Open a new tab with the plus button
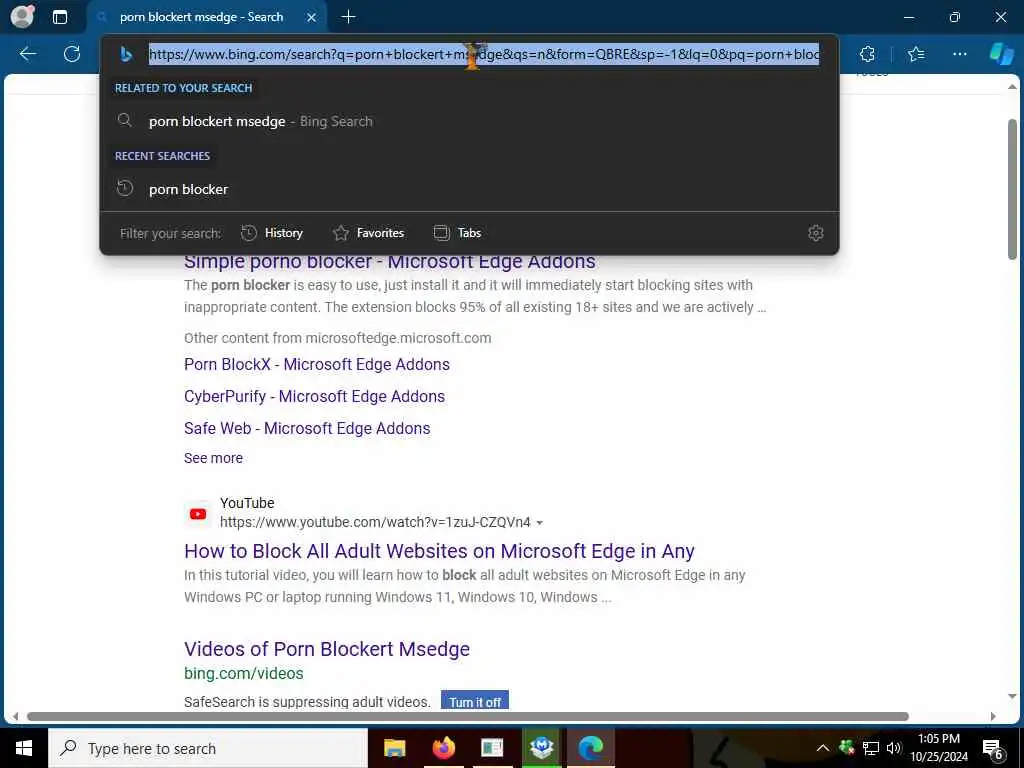The height and width of the screenshot is (768, 1024). (x=348, y=17)
